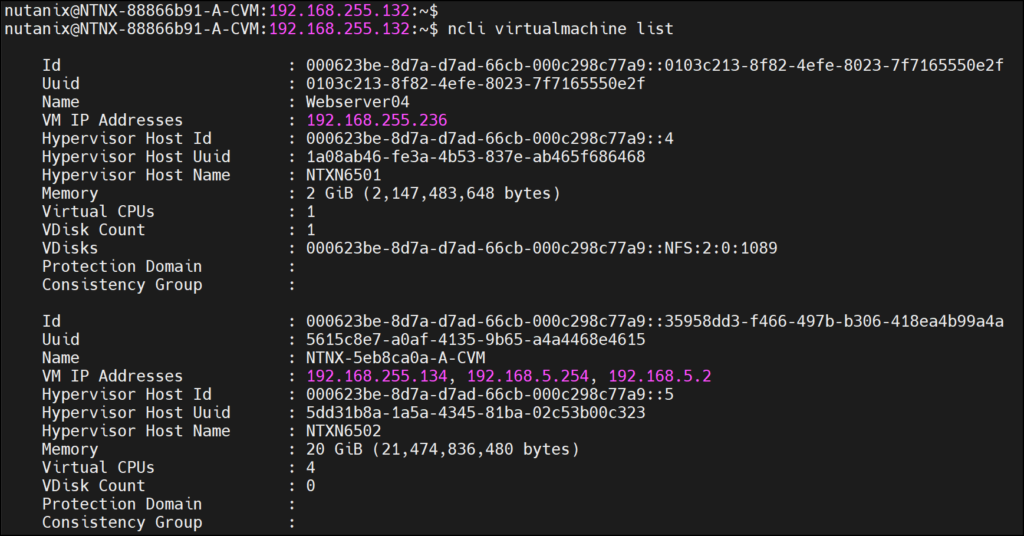The height and width of the screenshot is (536, 1024).
Task: Click the 192.168.5.254 IP address
Action: [x=527, y=376]
